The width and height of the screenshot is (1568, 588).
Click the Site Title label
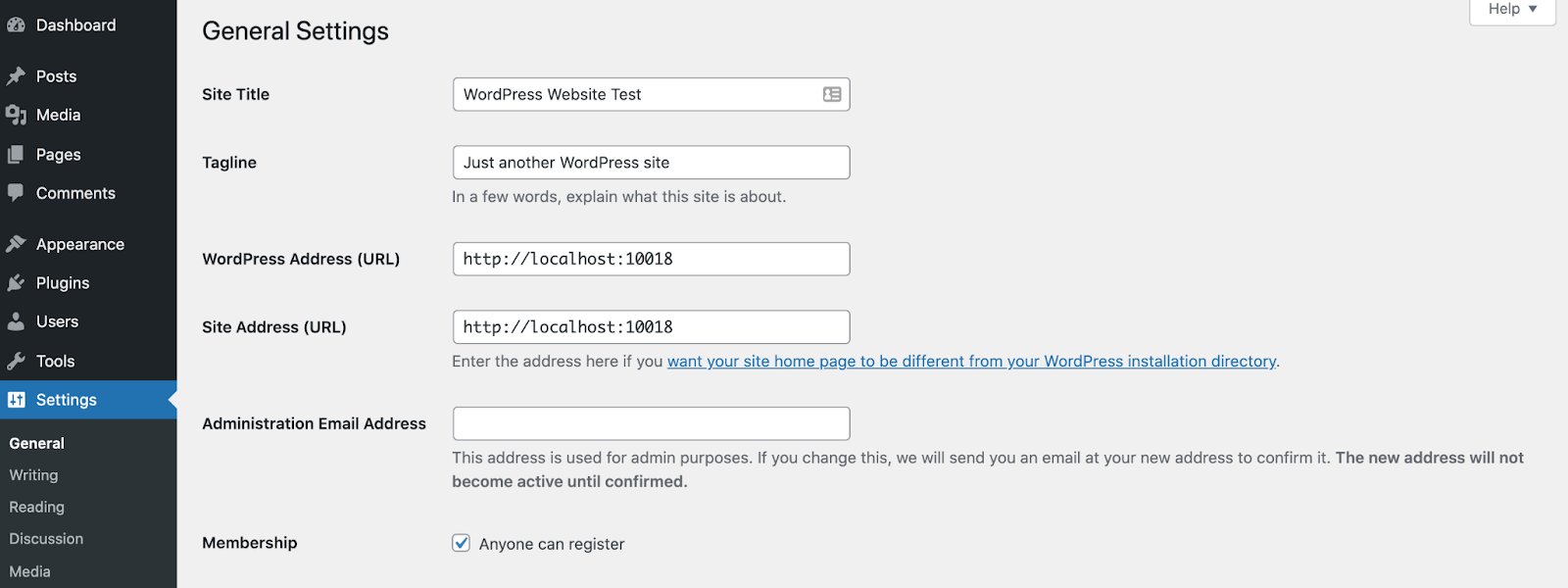(x=235, y=94)
